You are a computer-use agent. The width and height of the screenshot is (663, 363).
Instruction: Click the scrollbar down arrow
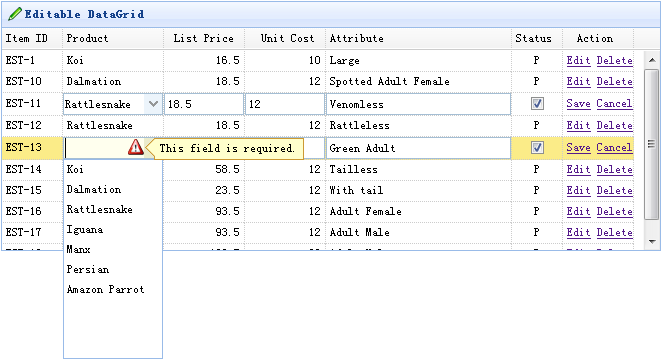652,242
